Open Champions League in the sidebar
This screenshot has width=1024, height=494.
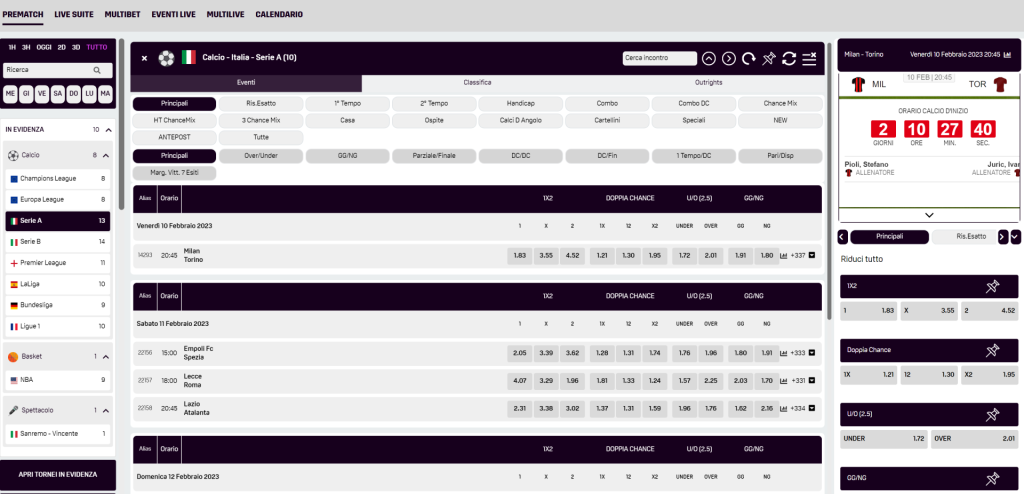57,178
